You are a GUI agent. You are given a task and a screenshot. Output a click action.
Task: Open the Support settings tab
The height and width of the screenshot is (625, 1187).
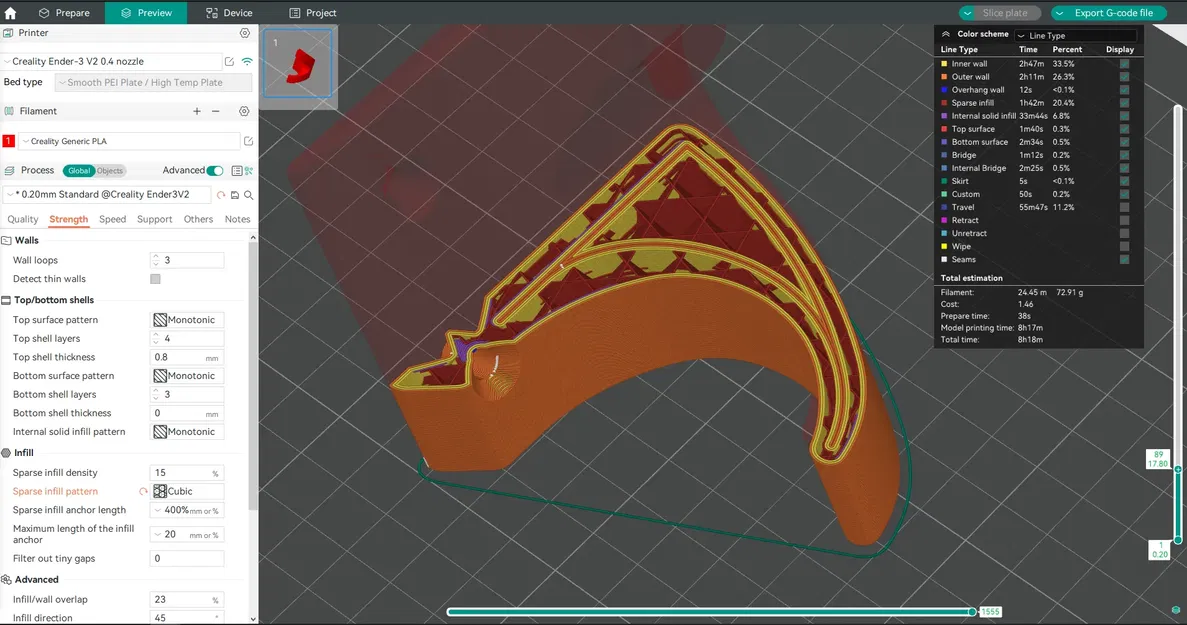click(154, 219)
